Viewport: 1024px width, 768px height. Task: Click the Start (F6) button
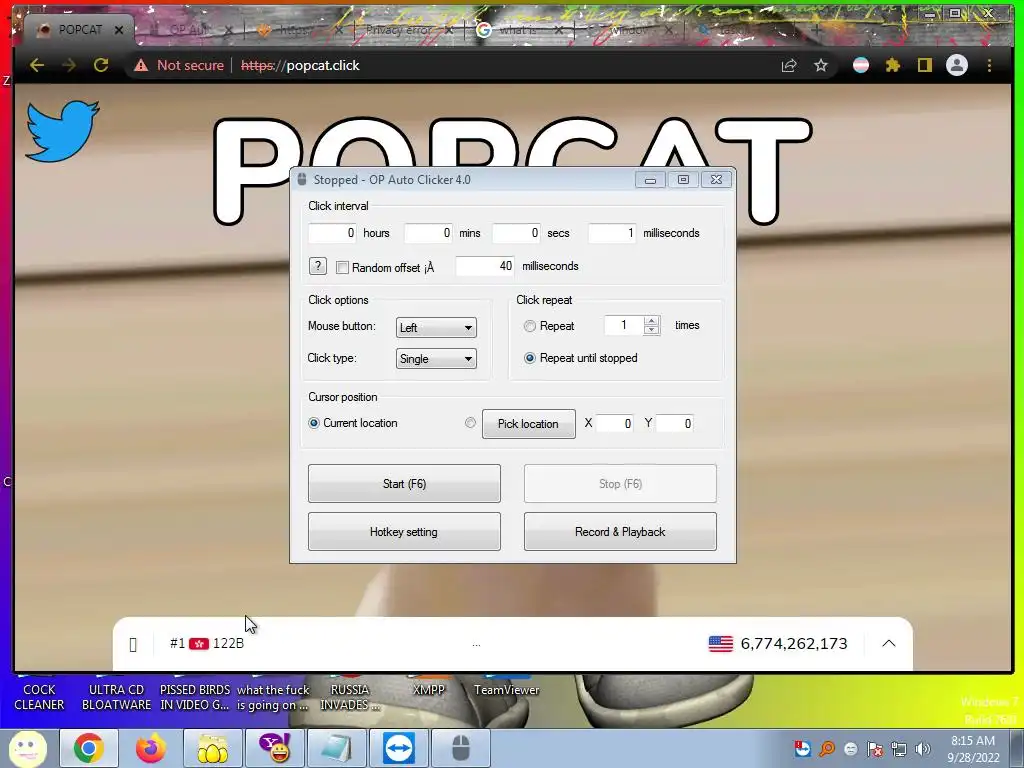point(404,483)
